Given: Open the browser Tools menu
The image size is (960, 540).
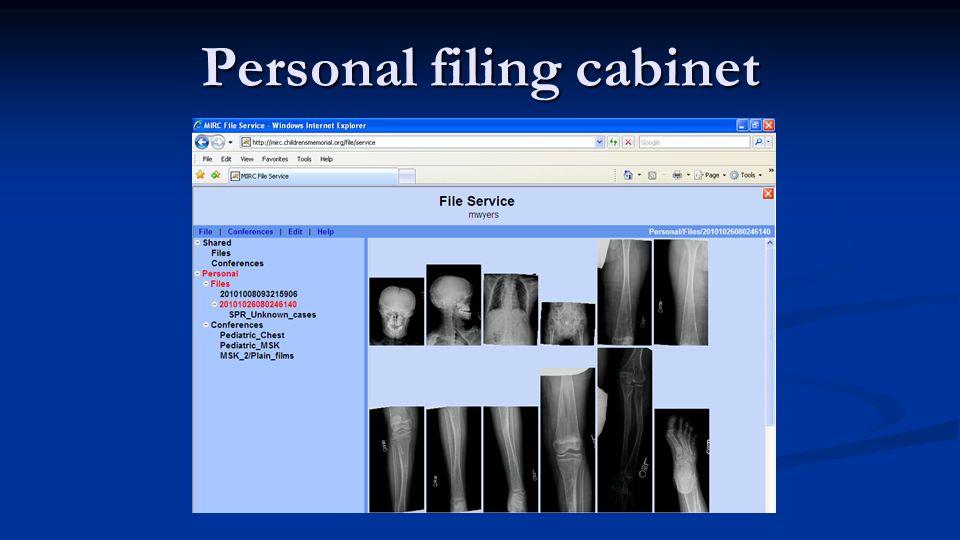Looking at the screenshot, I should coord(304,159).
